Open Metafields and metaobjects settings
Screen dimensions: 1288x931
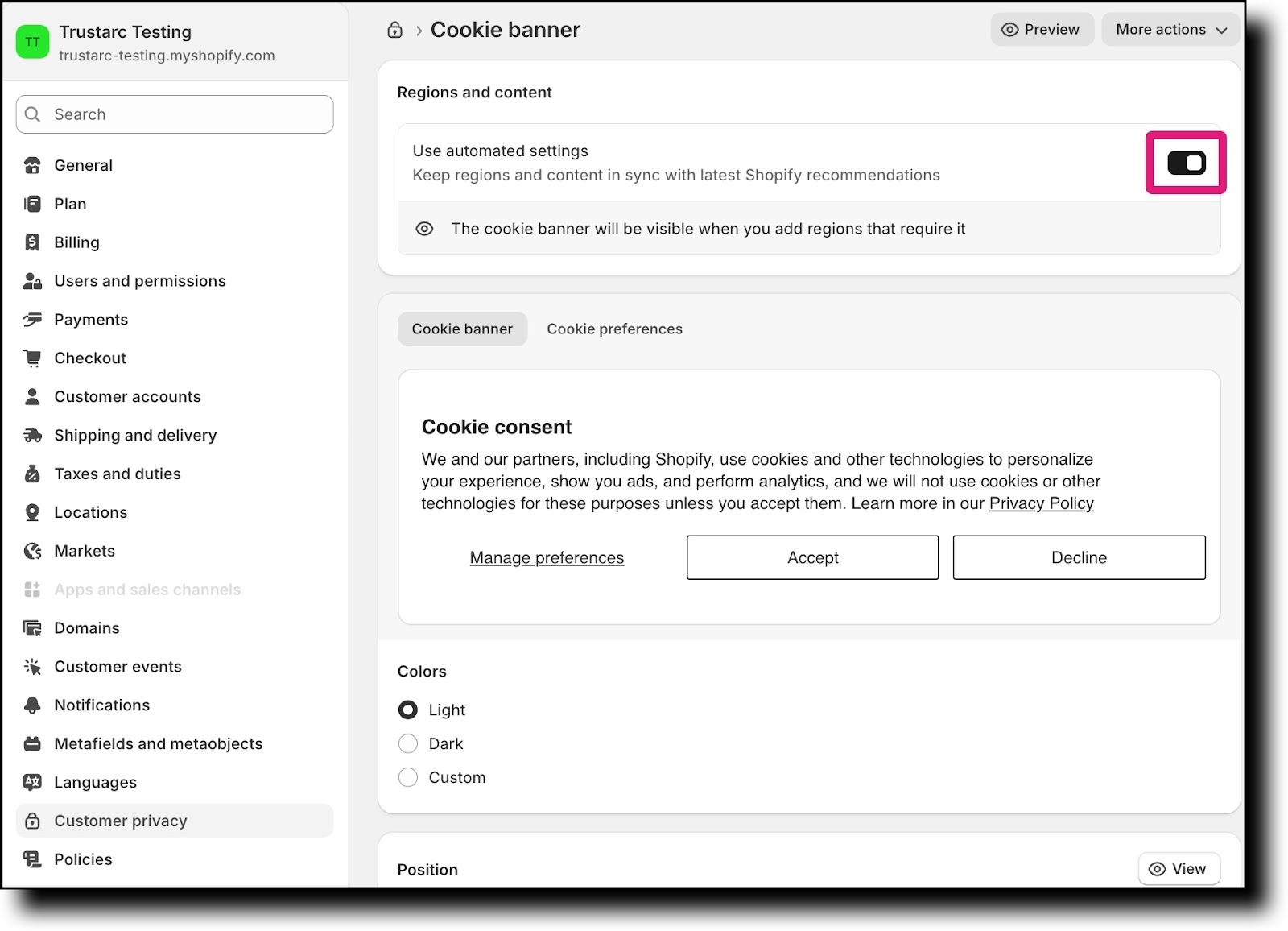(175, 744)
